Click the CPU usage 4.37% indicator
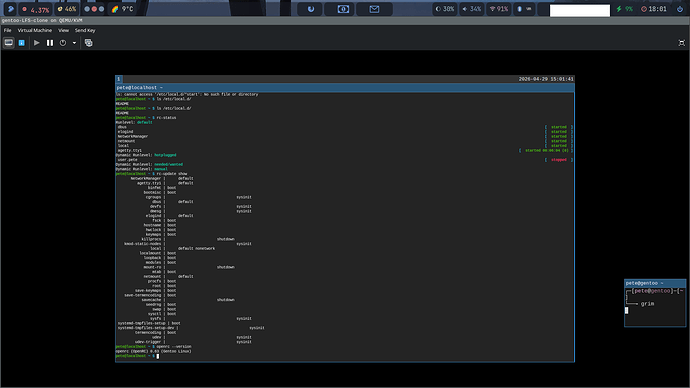Viewport: 690px width, 388px height. point(36,9)
